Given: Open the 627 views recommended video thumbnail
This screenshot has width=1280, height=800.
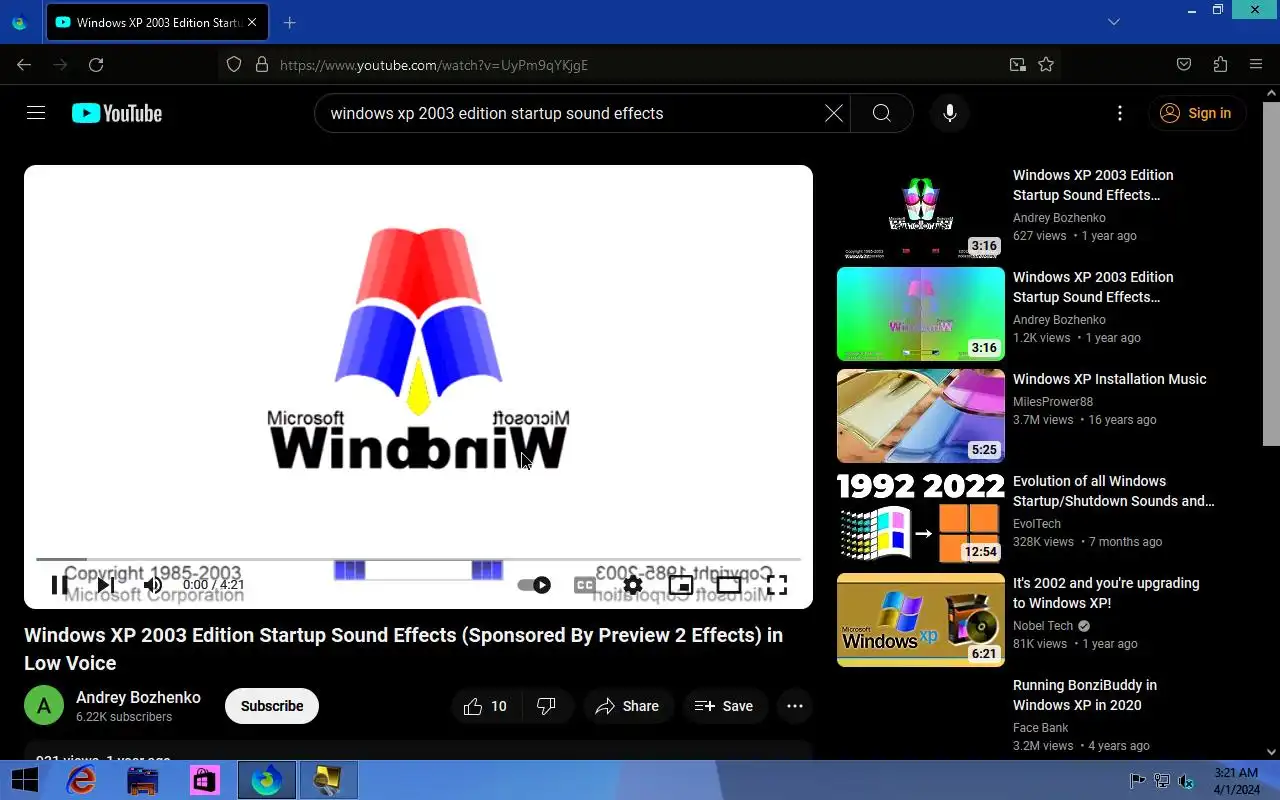Looking at the screenshot, I should pos(921,212).
